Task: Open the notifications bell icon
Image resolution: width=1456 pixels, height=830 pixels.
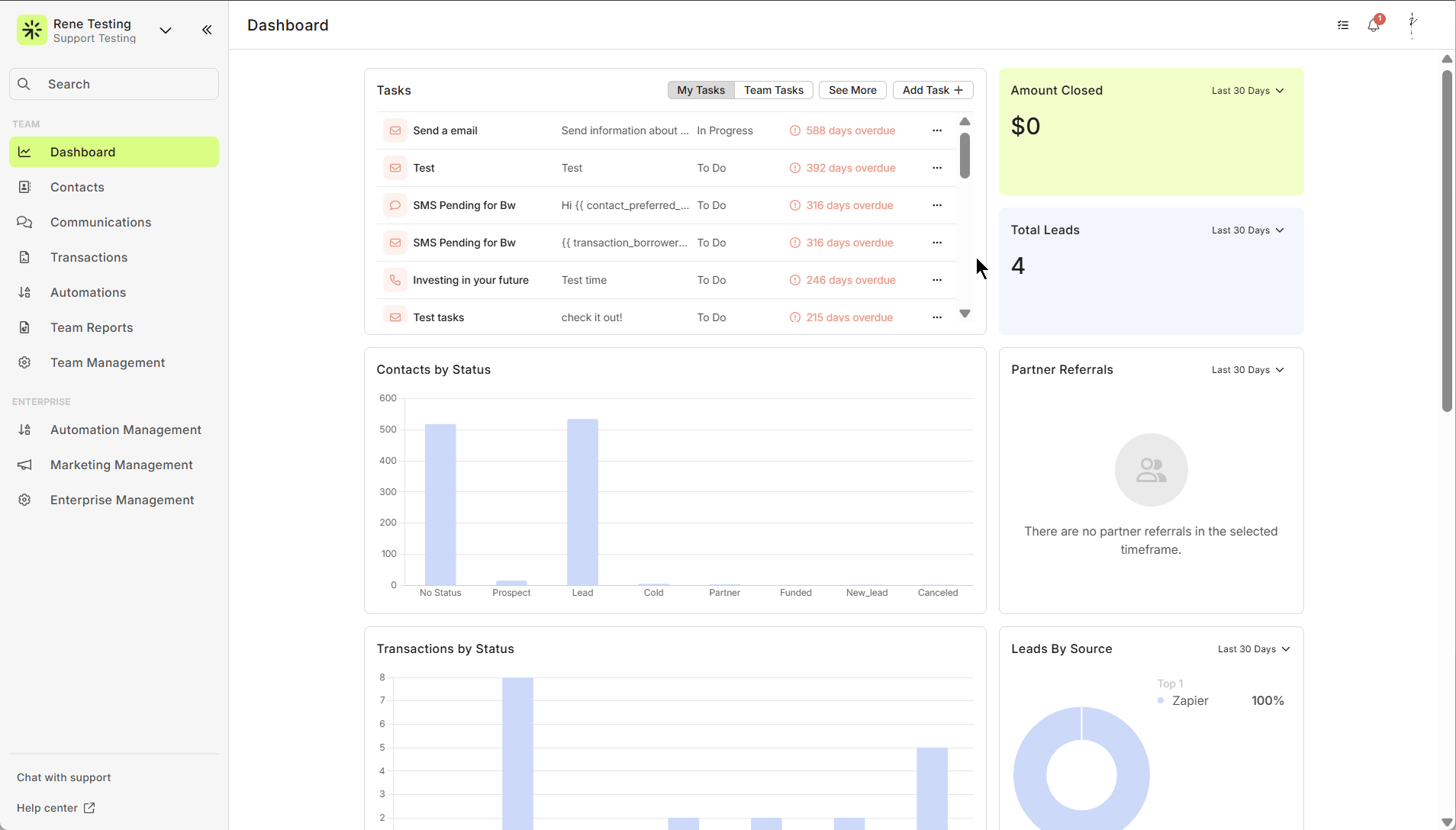Action: click(x=1374, y=25)
